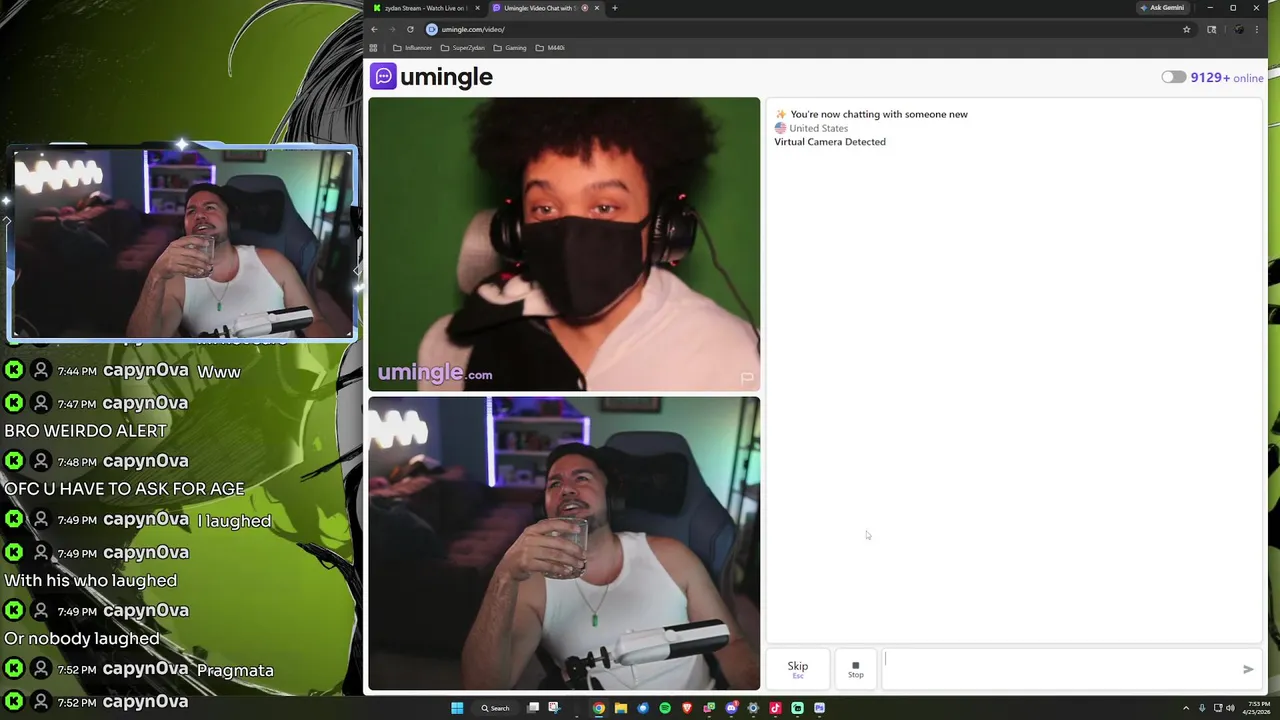
Task: Open the Gaming bookmark folder
Action: [x=510, y=48]
